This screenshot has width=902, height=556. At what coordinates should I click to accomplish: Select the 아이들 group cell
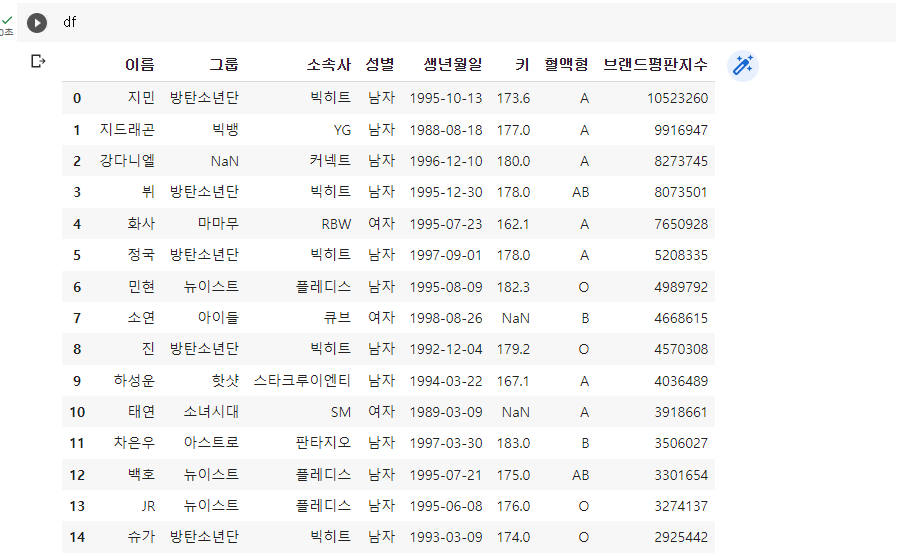218,317
